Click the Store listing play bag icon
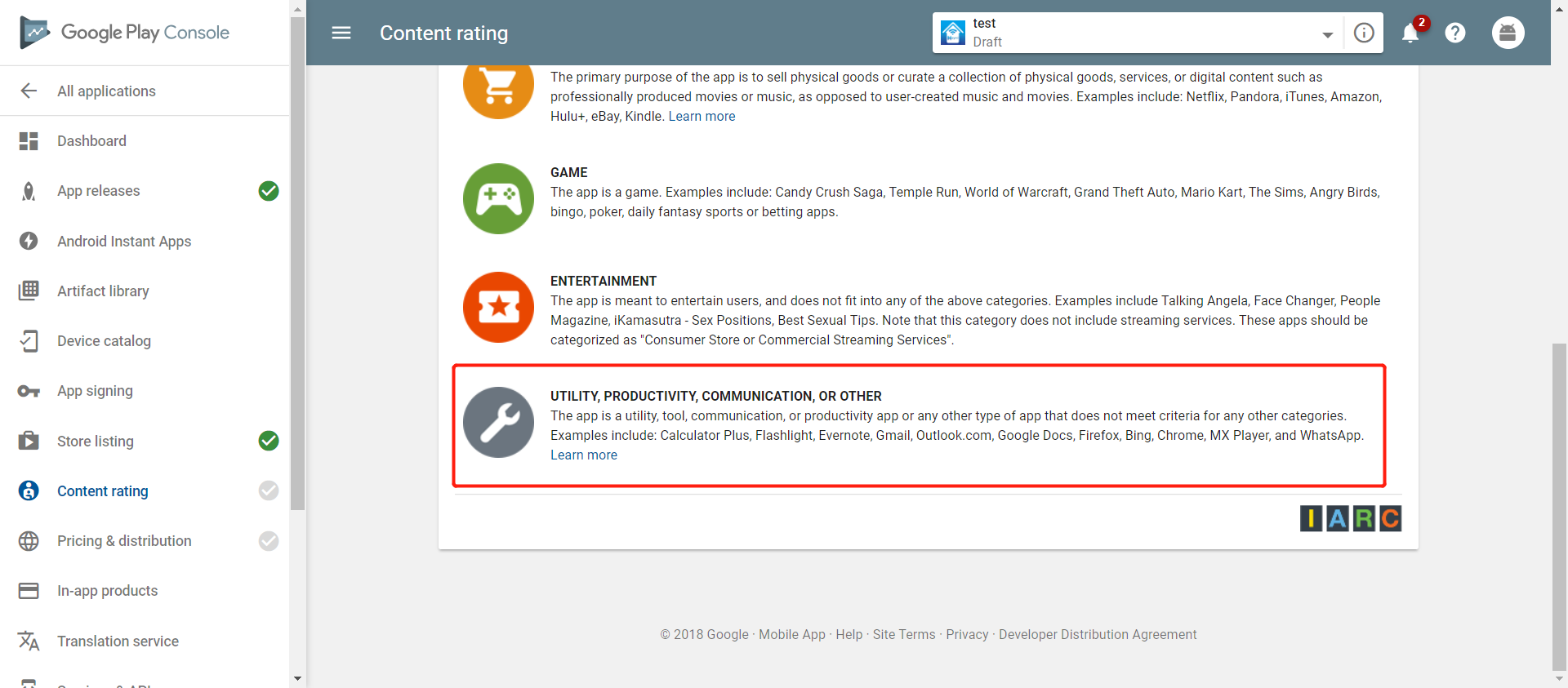This screenshot has width=1568, height=688. pyautogui.click(x=29, y=441)
